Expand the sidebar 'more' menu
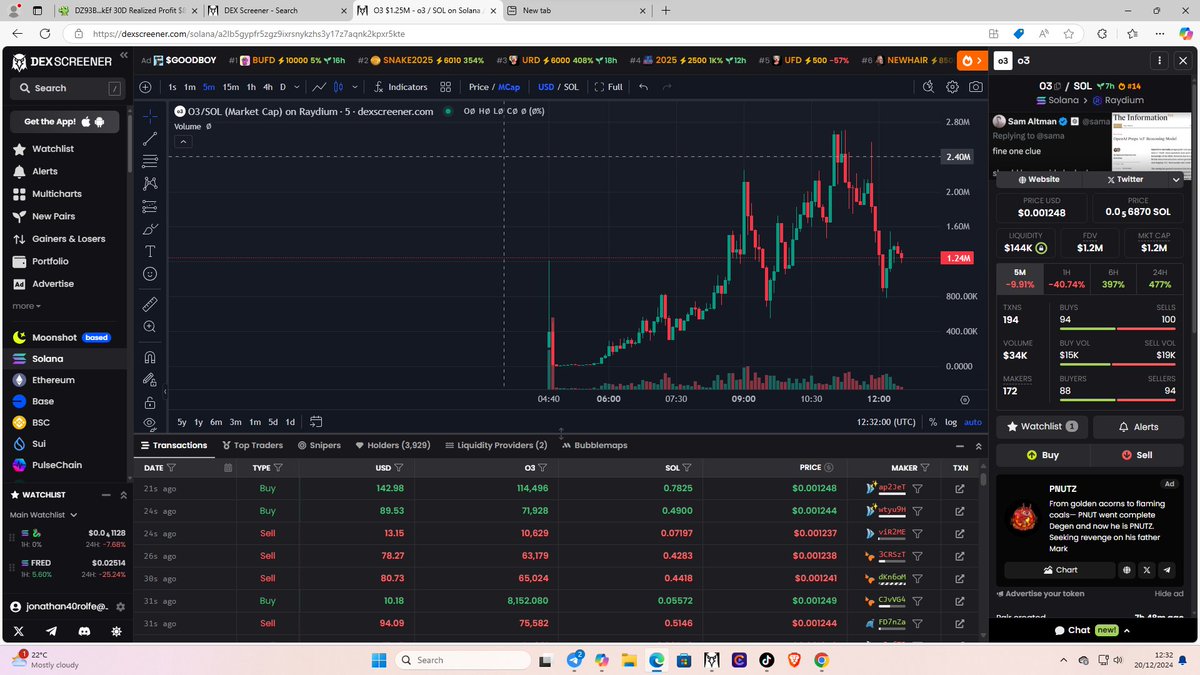 pyautogui.click(x=26, y=306)
